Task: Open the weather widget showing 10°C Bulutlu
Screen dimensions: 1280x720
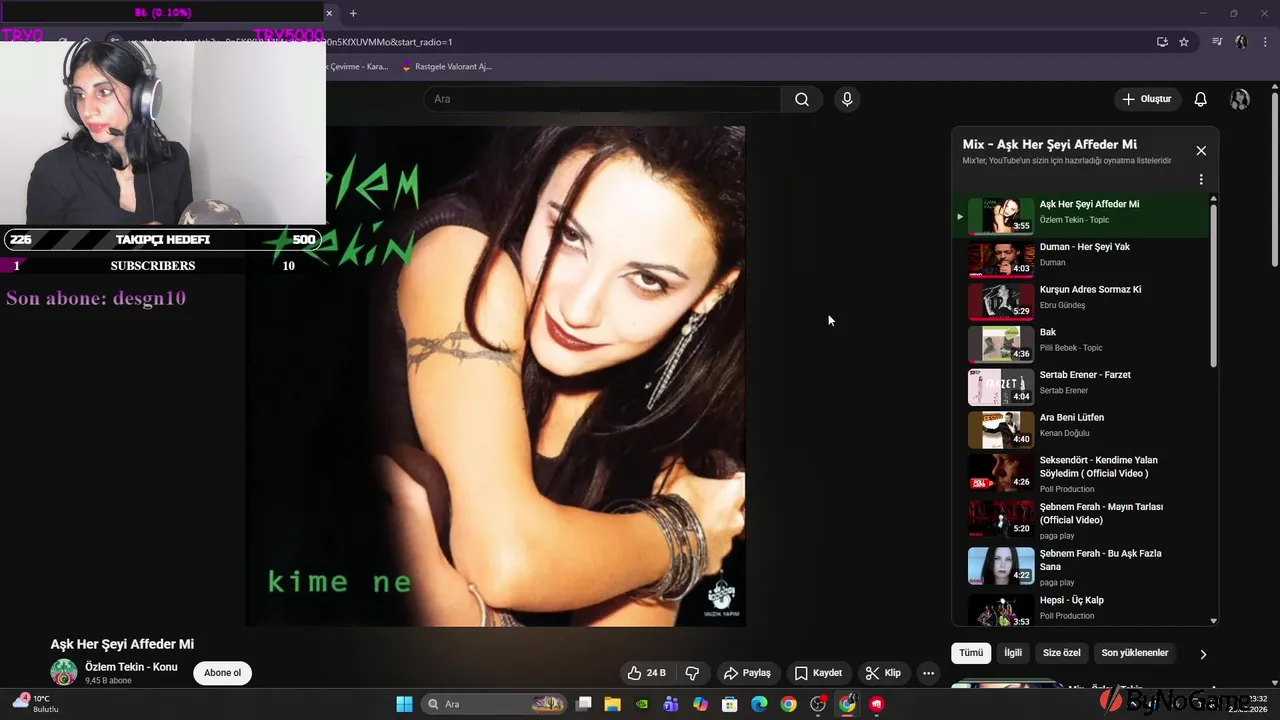Action: tap(35, 704)
